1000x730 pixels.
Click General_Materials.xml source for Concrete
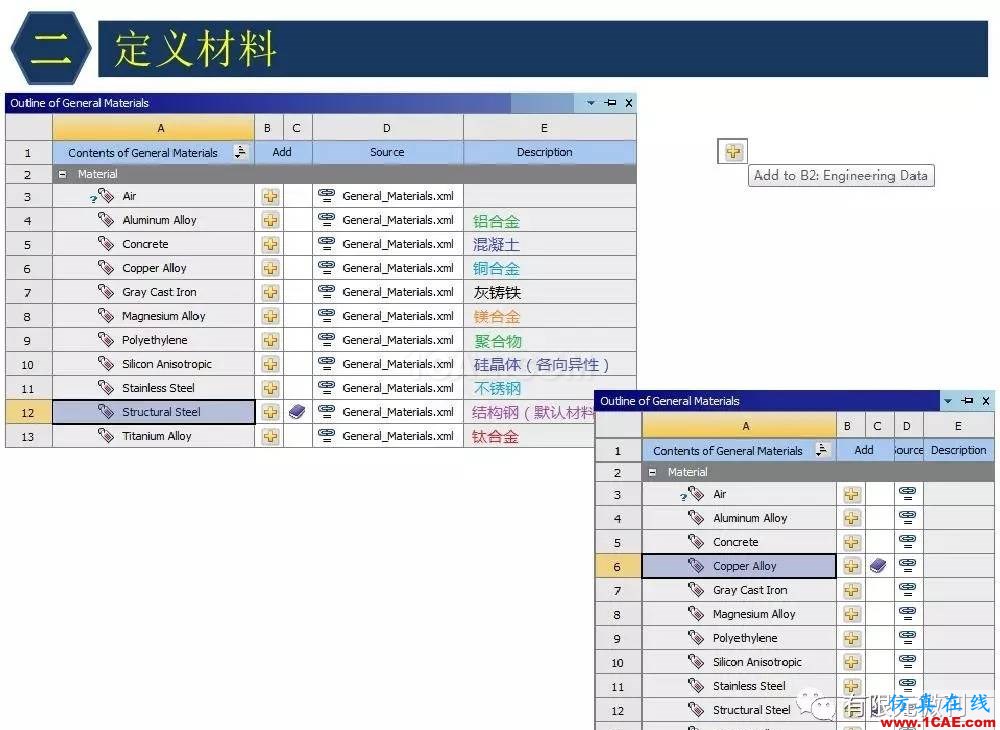tap(398, 244)
